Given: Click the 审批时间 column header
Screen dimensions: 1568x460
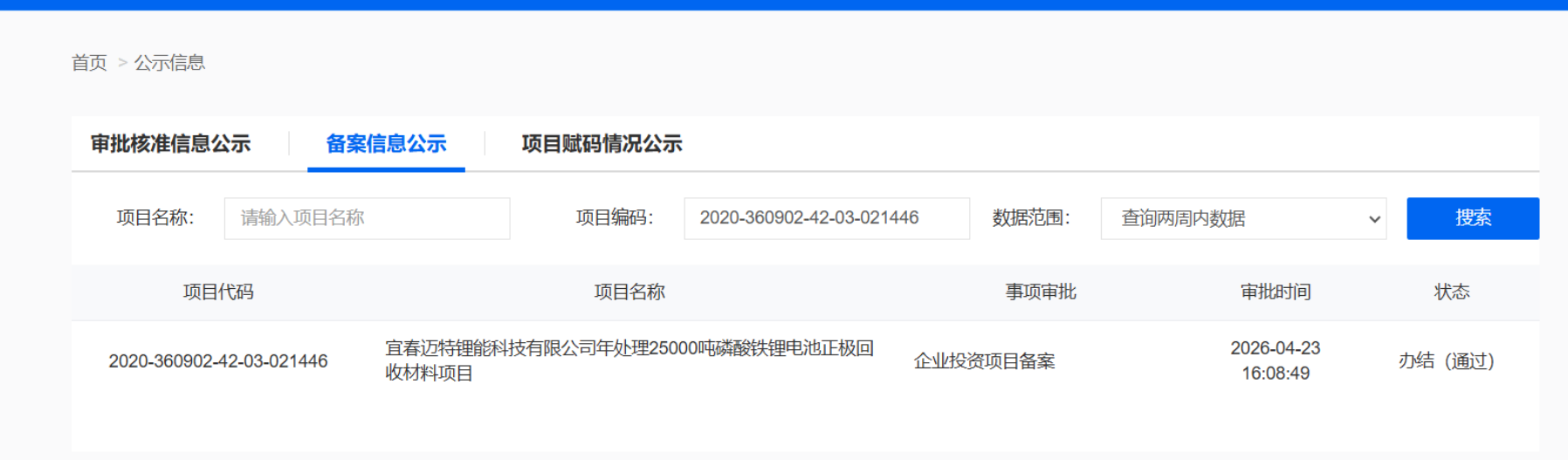Looking at the screenshot, I should point(1276,292).
